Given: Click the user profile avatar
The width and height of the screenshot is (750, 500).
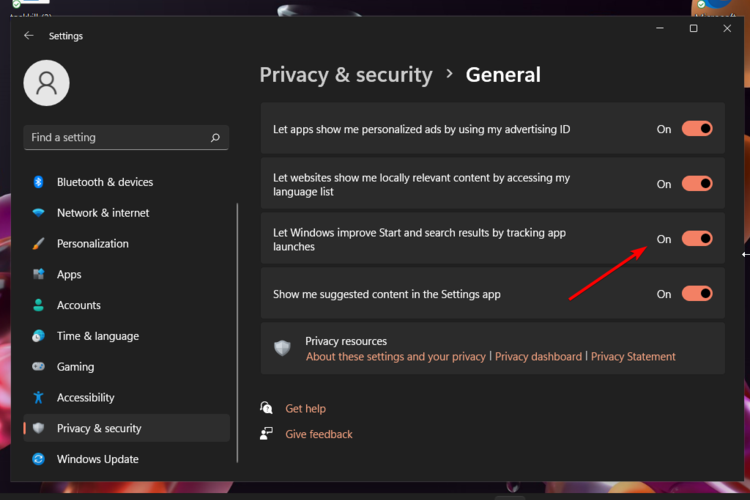Looking at the screenshot, I should pyautogui.click(x=46, y=83).
